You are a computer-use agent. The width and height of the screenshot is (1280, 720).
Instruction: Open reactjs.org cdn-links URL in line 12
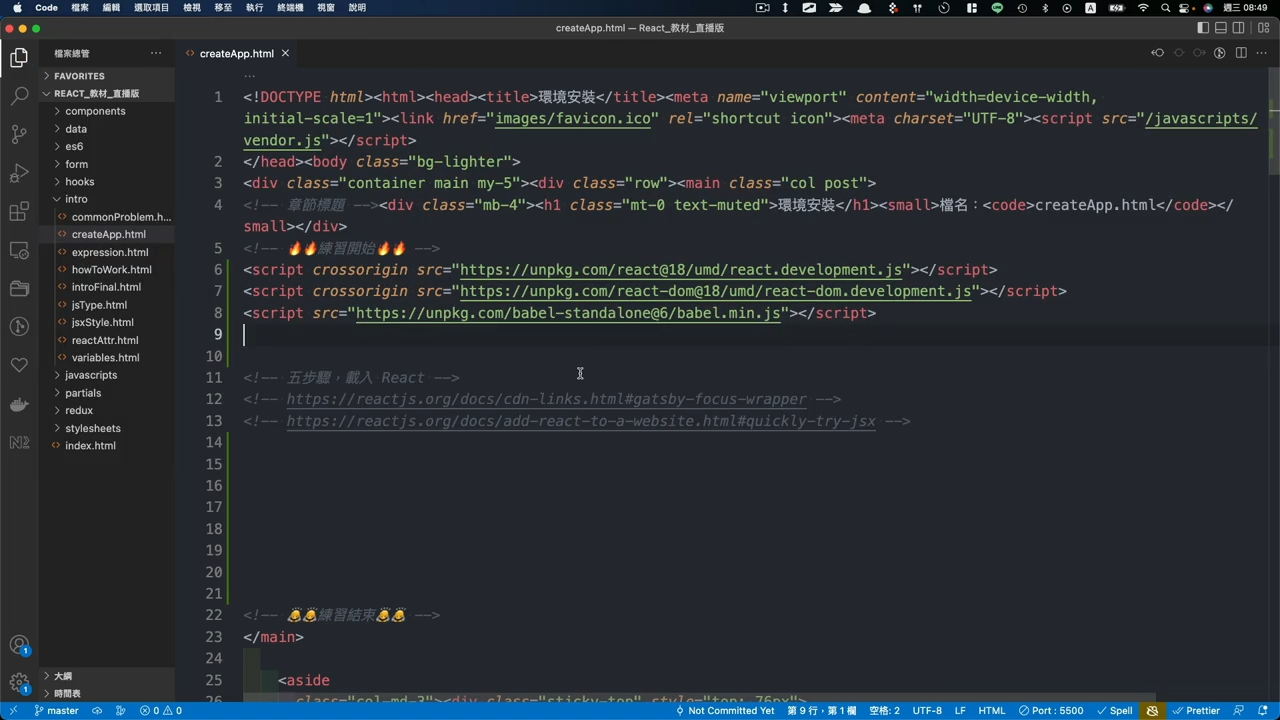pos(546,399)
